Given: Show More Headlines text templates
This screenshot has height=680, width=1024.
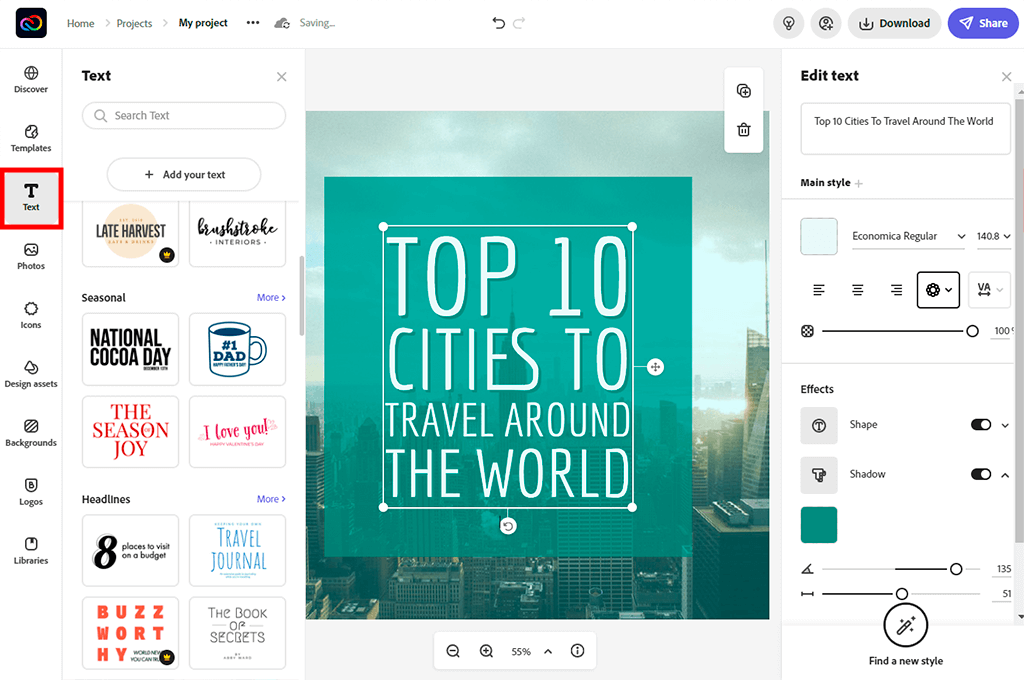Looking at the screenshot, I should 271,499.
